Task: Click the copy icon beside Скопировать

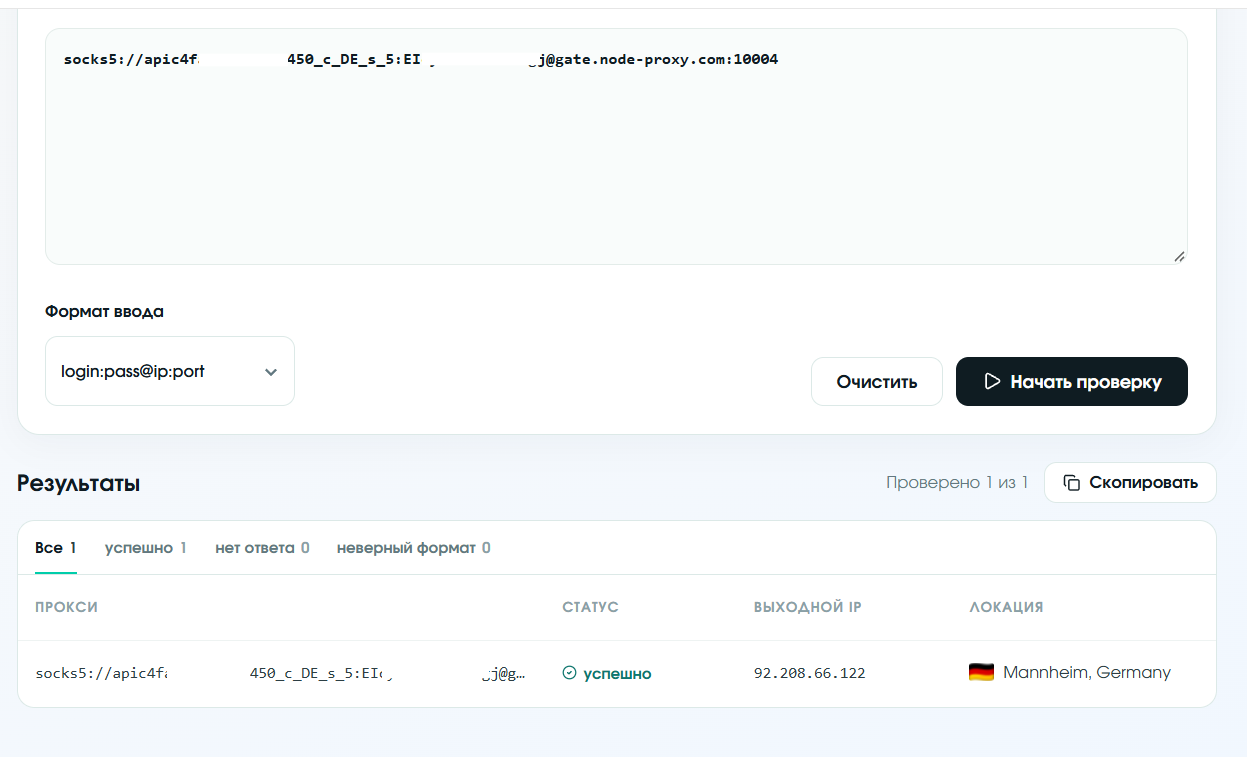Action: click(1071, 483)
